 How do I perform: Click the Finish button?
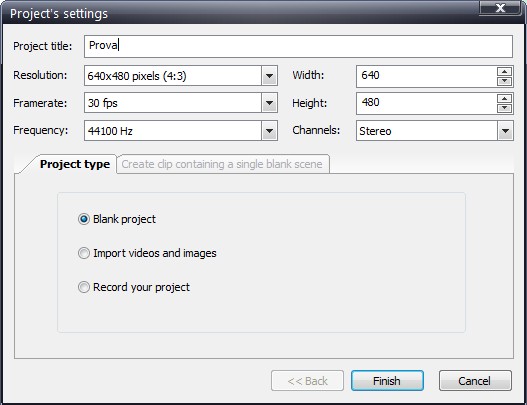click(387, 381)
